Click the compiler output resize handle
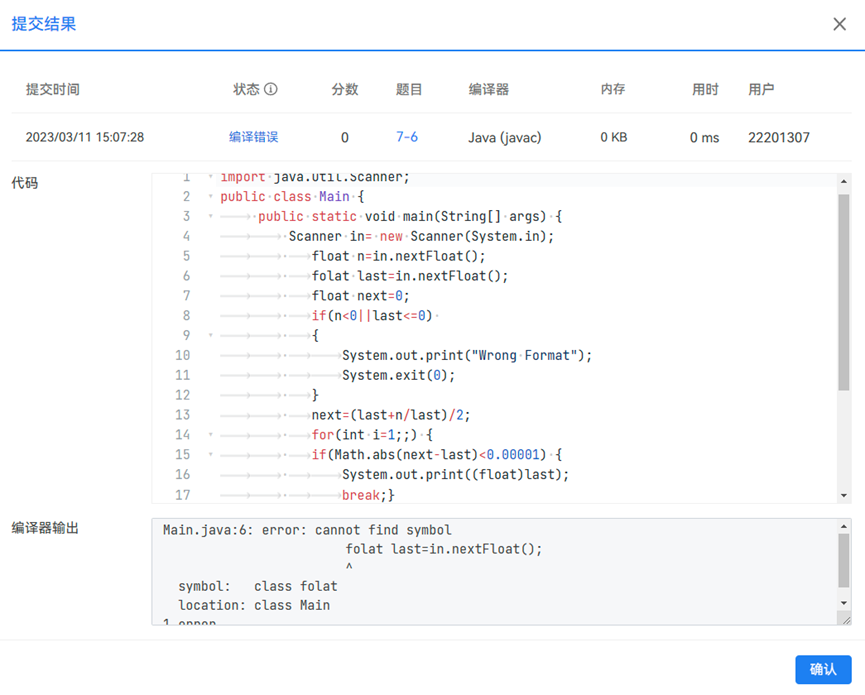Image resolution: width=865 pixels, height=695 pixels. [x=845, y=619]
